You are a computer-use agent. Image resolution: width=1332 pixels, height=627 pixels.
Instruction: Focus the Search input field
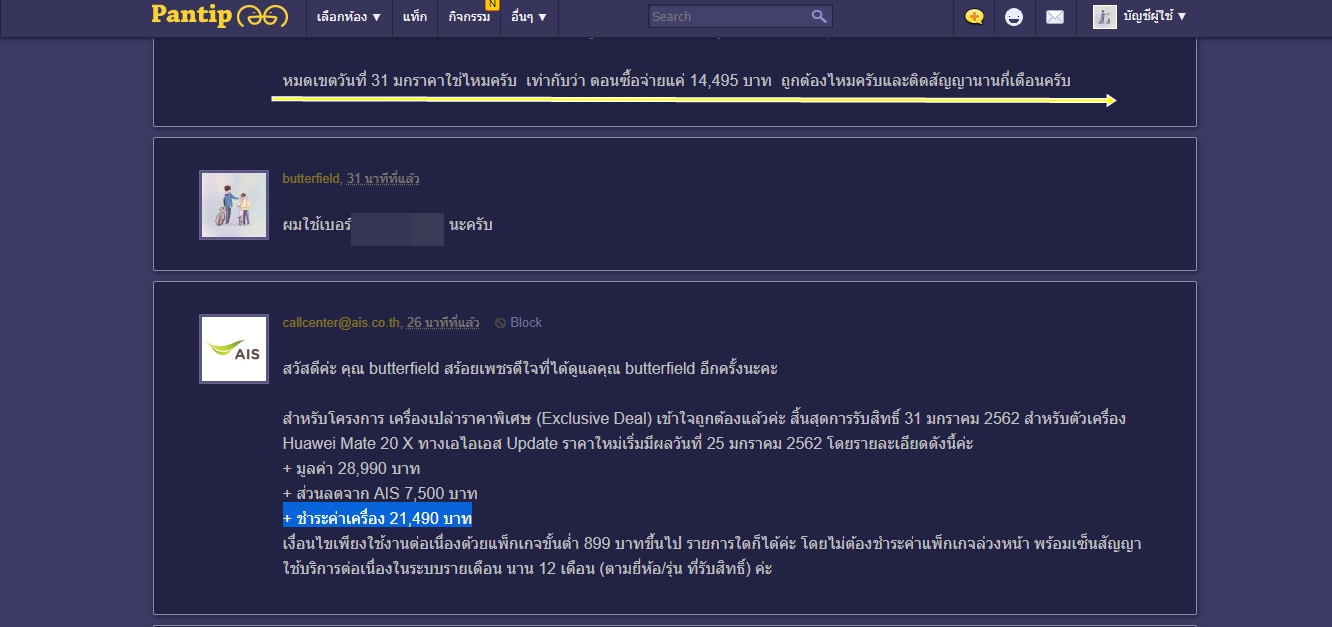tap(729, 16)
